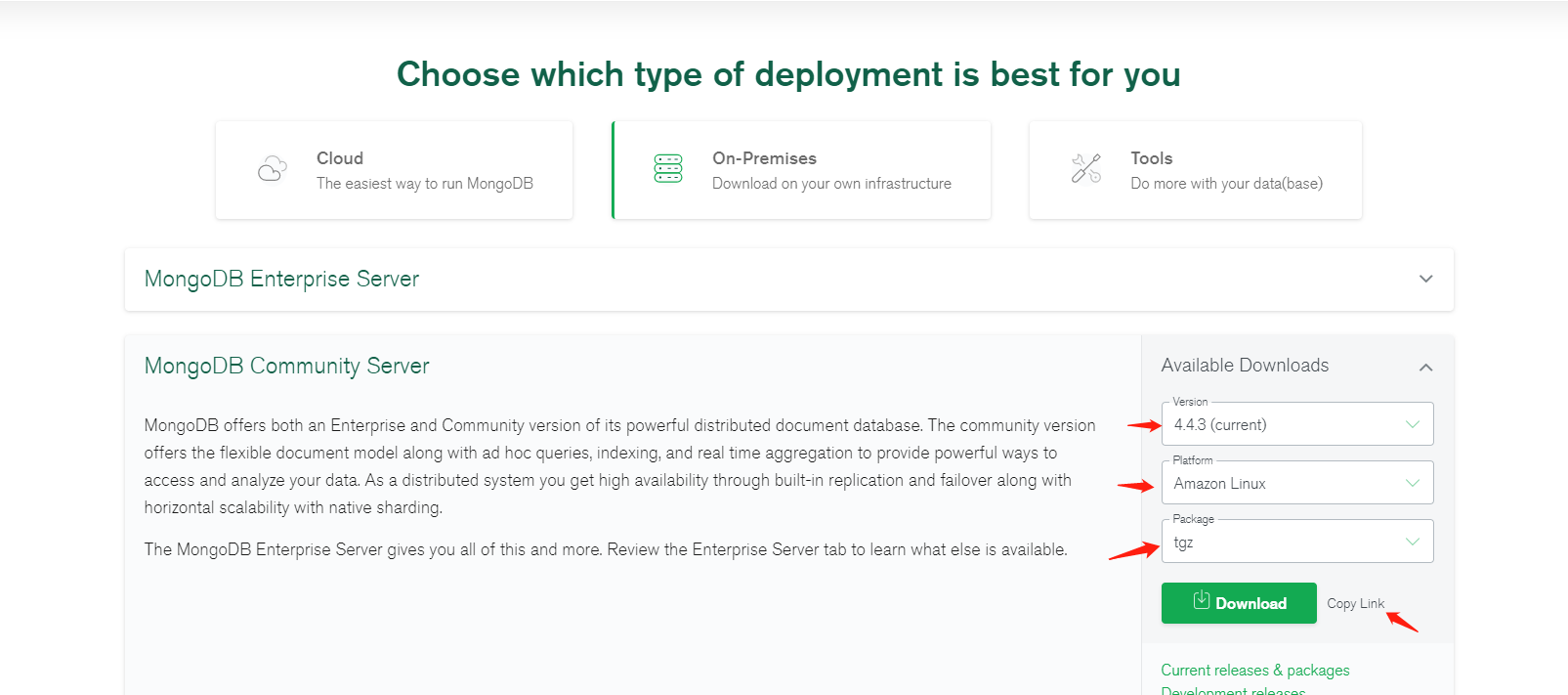Click the Version dropdown chevron arrow
Image resolution: width=1568 pixels, height=695 pixels.
tap(1412, 424)
